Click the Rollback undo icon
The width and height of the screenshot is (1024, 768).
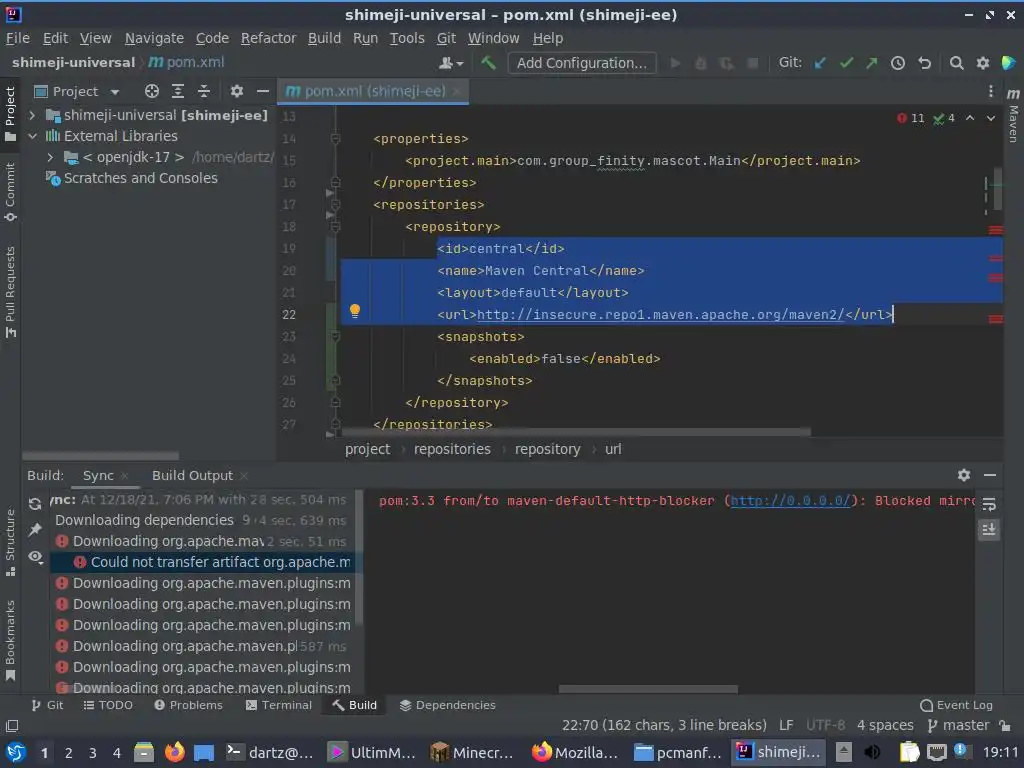point(924,63)
